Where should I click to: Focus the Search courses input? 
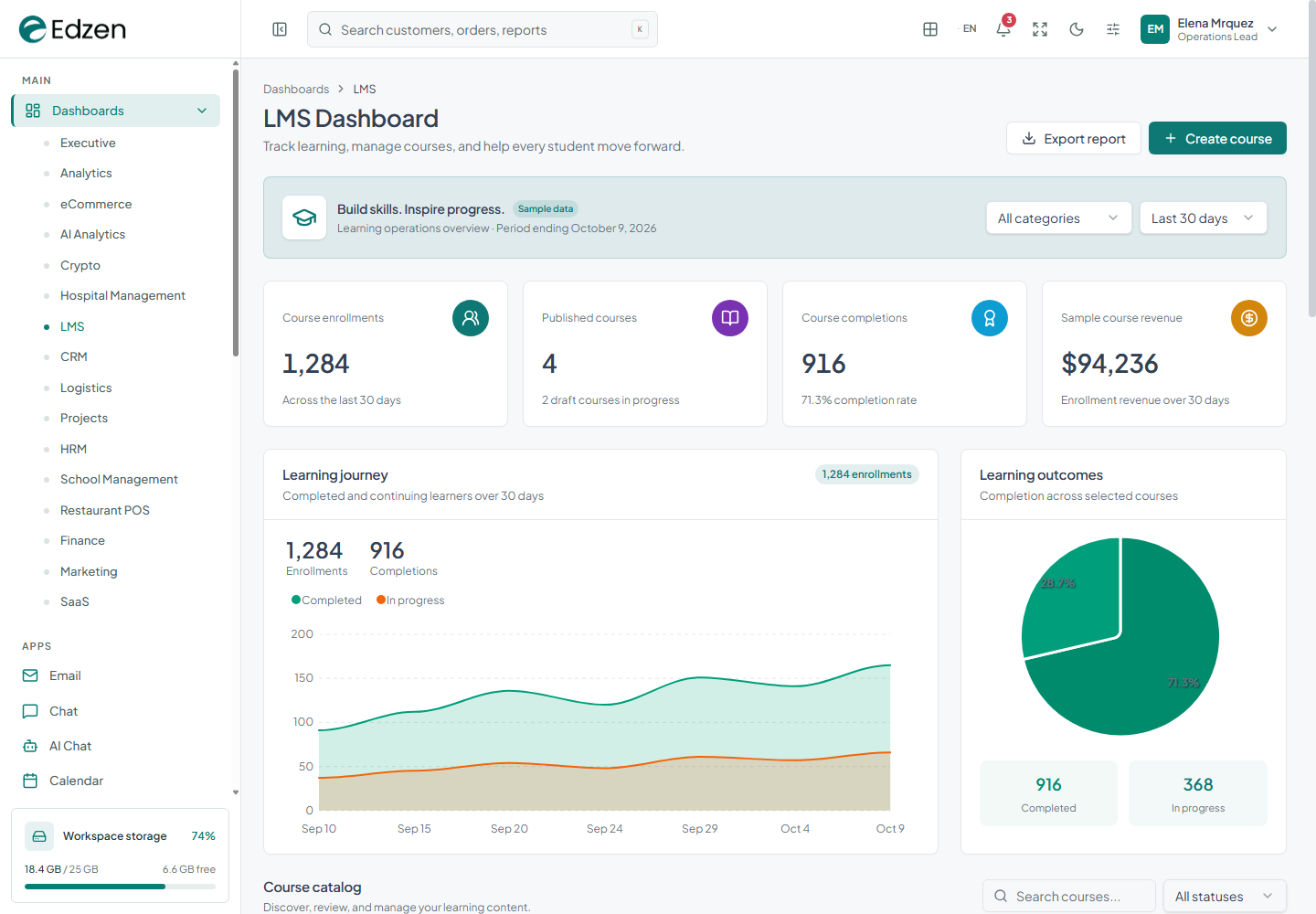[1069, 897]
